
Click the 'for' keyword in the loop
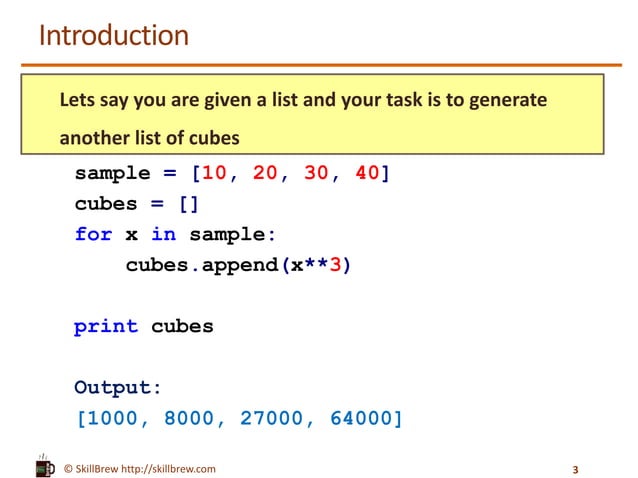(94, 234)
